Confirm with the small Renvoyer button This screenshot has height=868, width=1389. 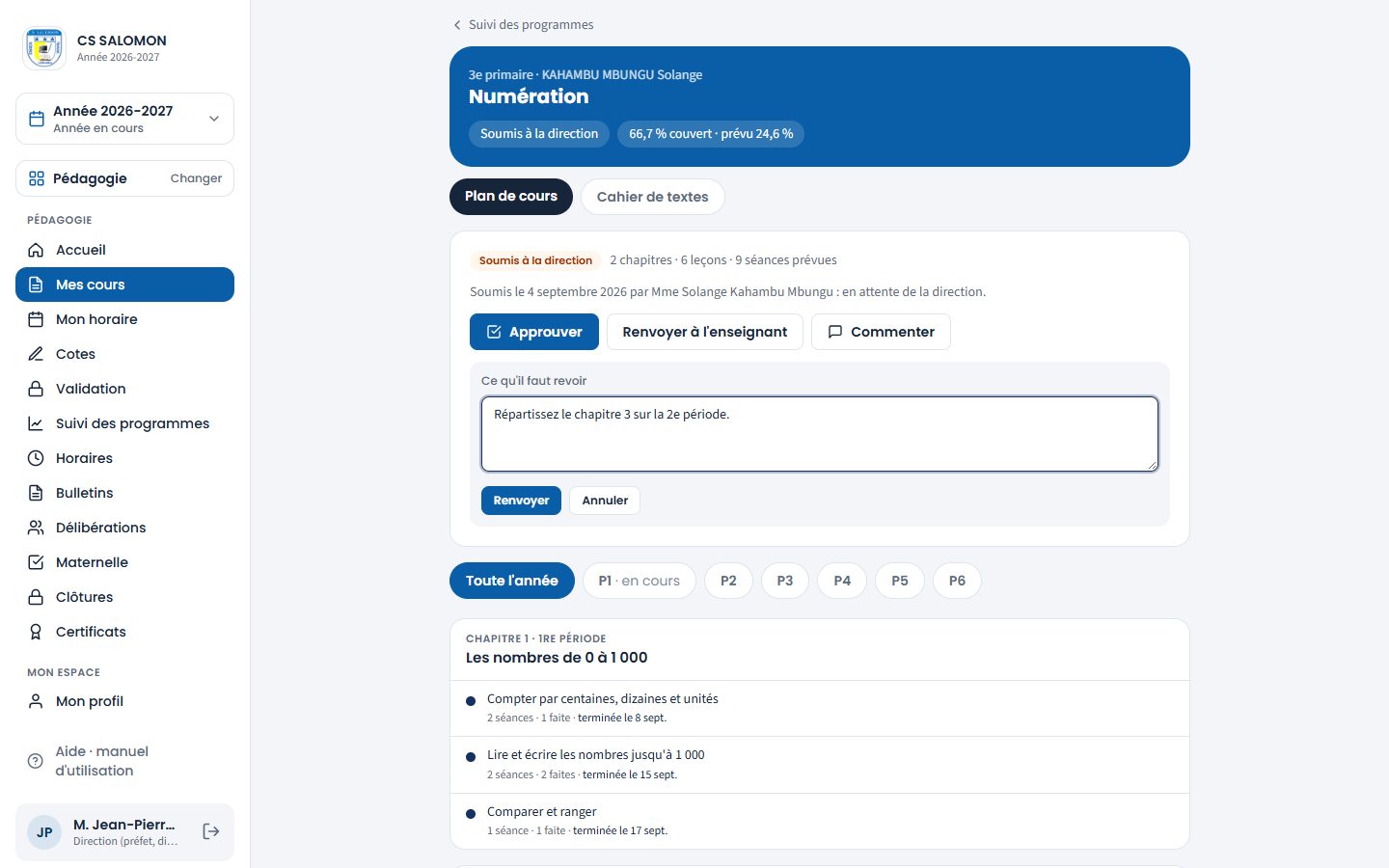click(521, 501)
